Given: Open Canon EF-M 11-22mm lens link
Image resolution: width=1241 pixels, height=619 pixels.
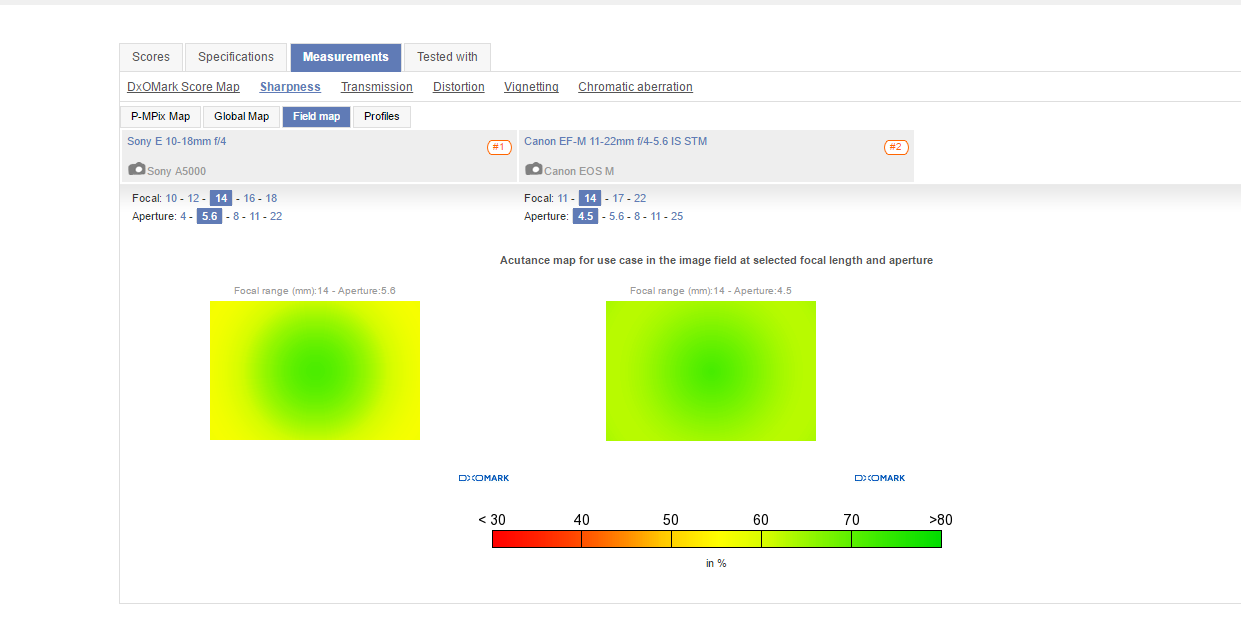Looking at the screenshot, I should click(x=615, y=142).
